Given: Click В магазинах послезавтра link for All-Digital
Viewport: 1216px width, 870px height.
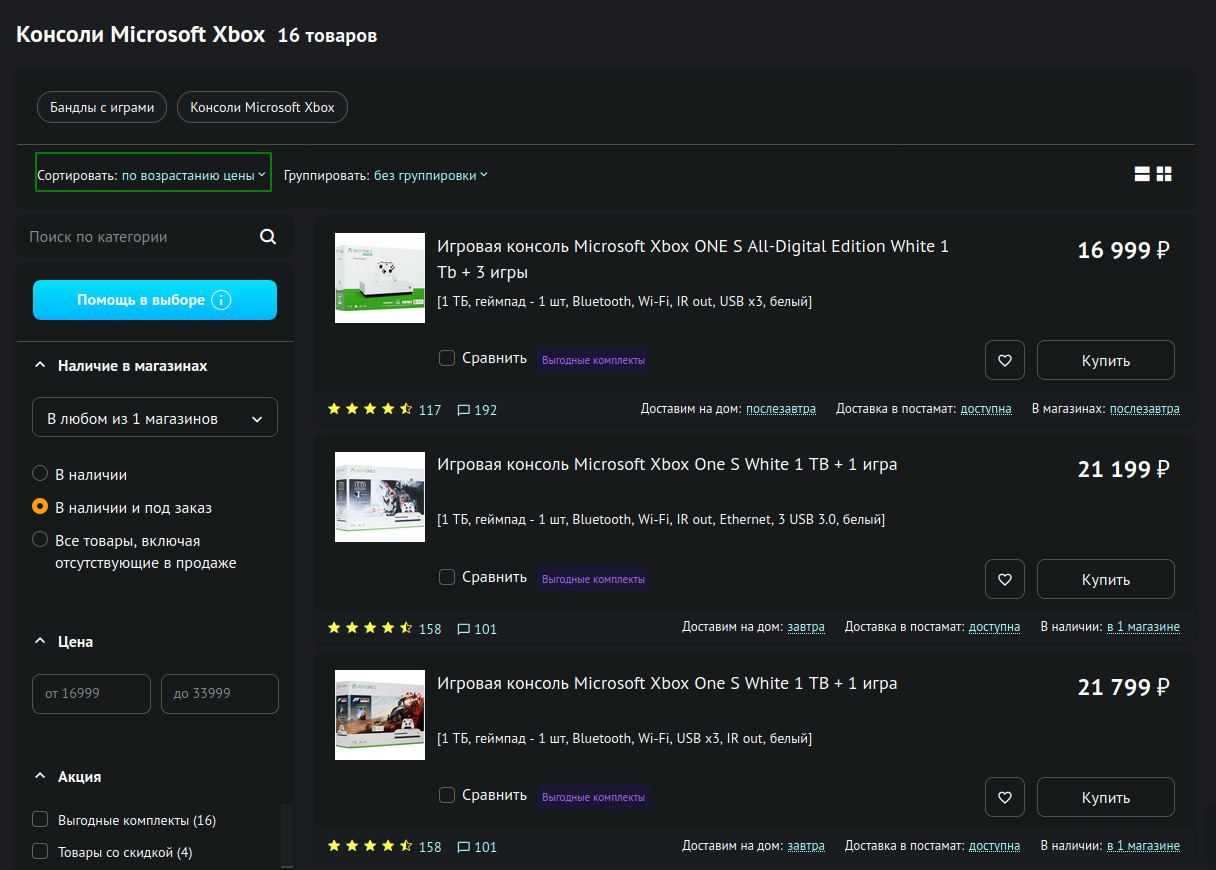Looking at the screenshot, I should tap(1144, 409).
